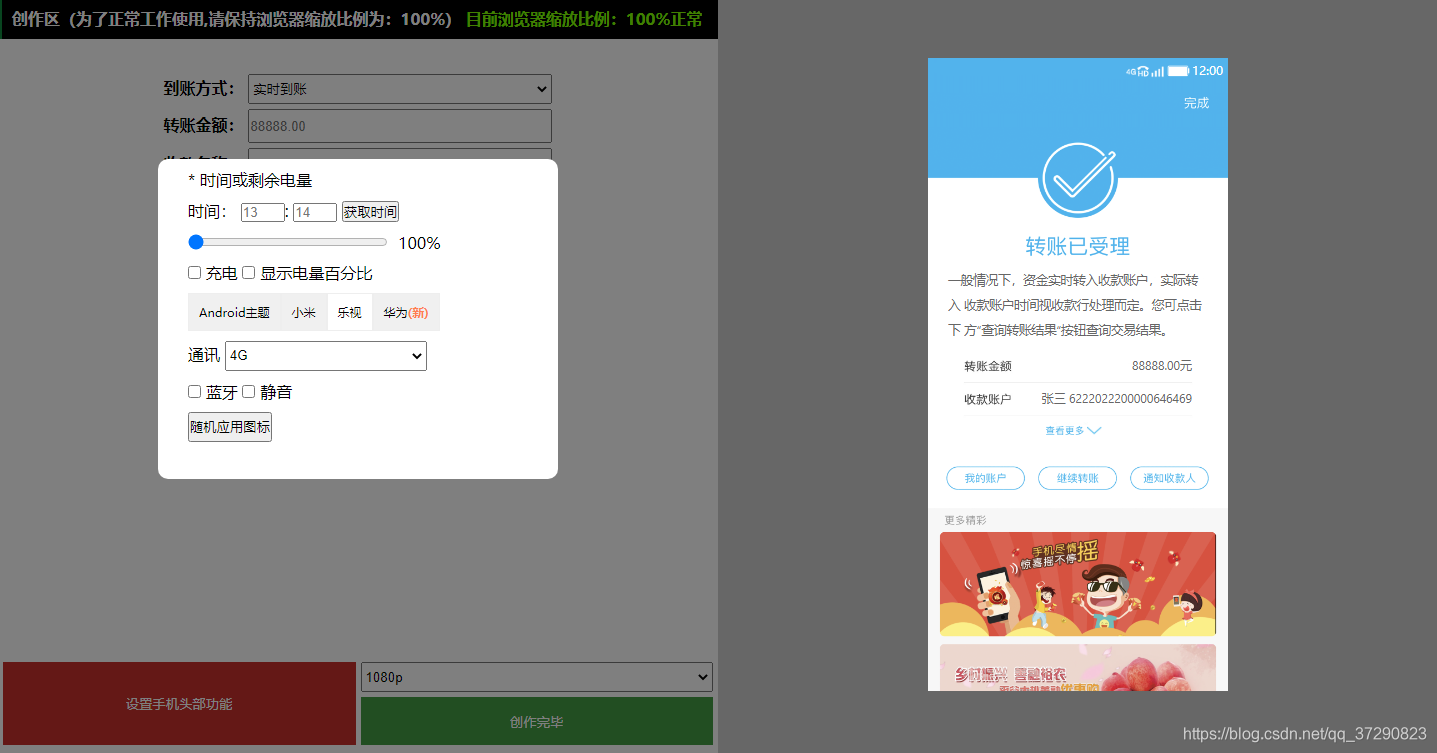Click the 更多精彩 section label

pyautogui.click(x=965, y=520)
